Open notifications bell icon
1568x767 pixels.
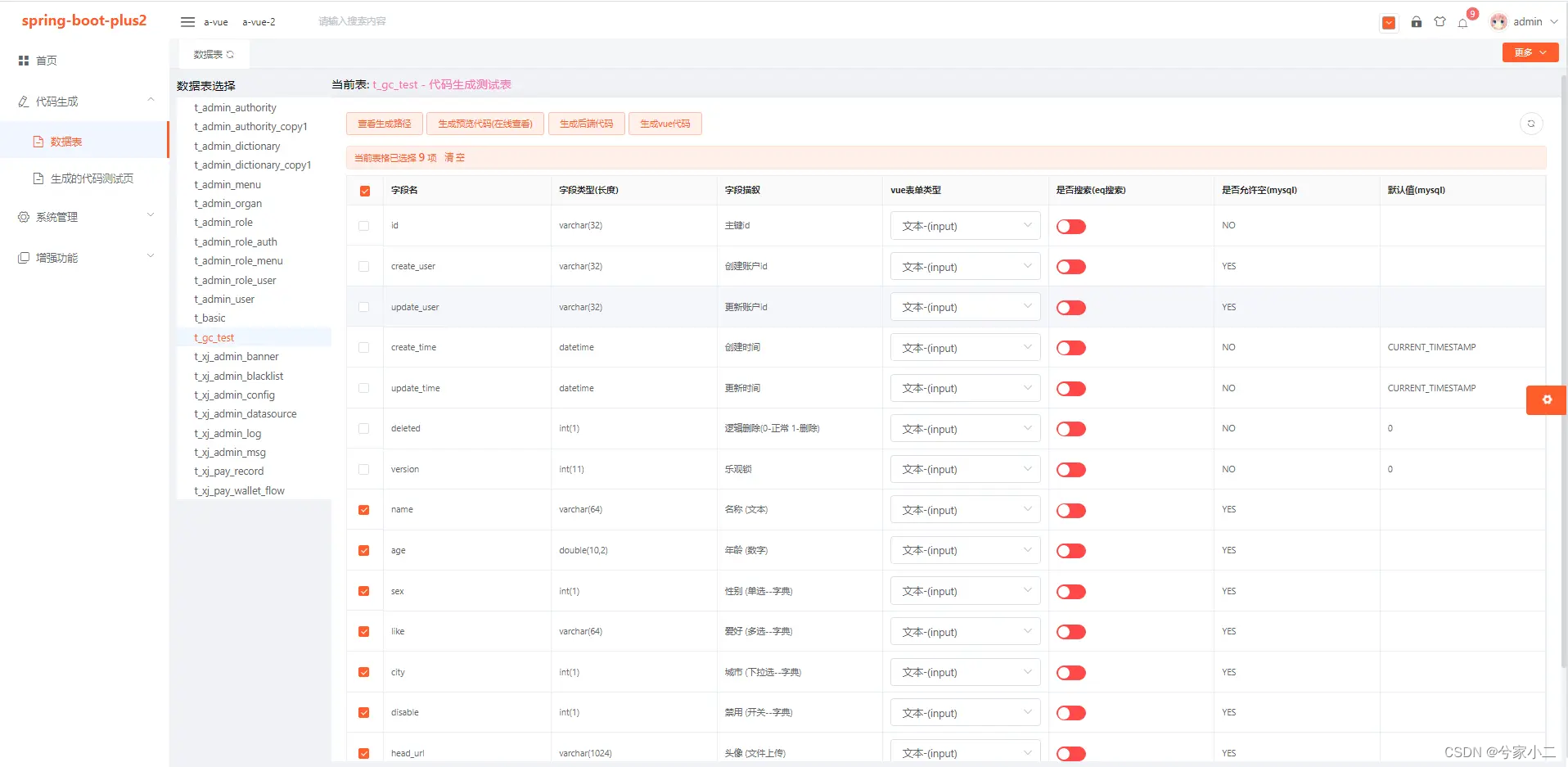(x=1463, y=23)
